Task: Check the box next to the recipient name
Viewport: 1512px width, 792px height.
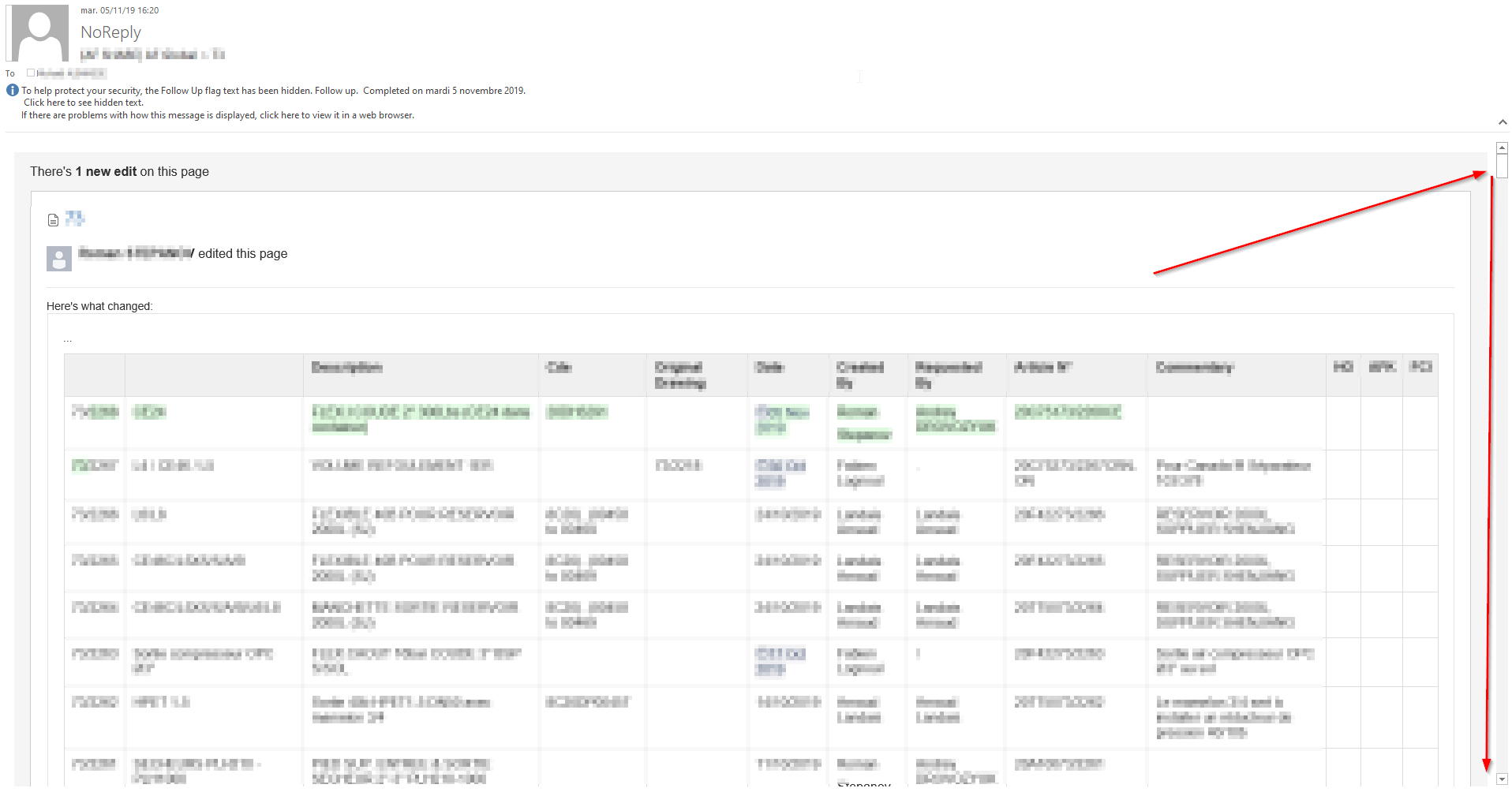Action: click(29, 72)
